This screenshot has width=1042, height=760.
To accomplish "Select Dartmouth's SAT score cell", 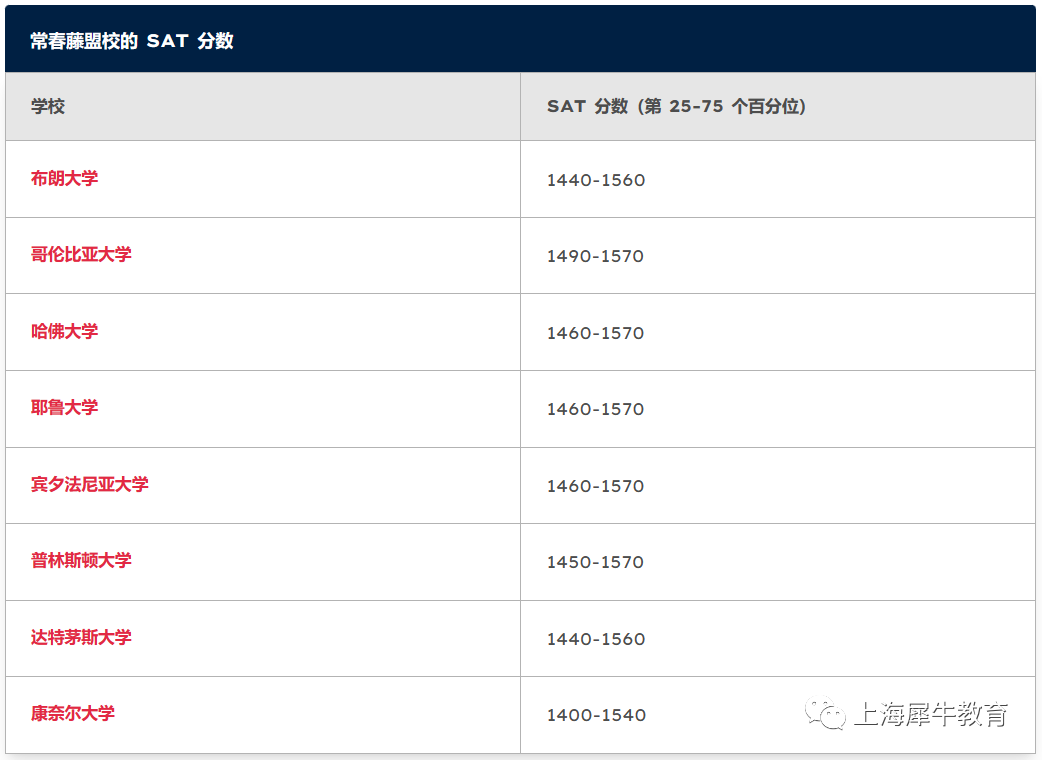I will 778,638.
